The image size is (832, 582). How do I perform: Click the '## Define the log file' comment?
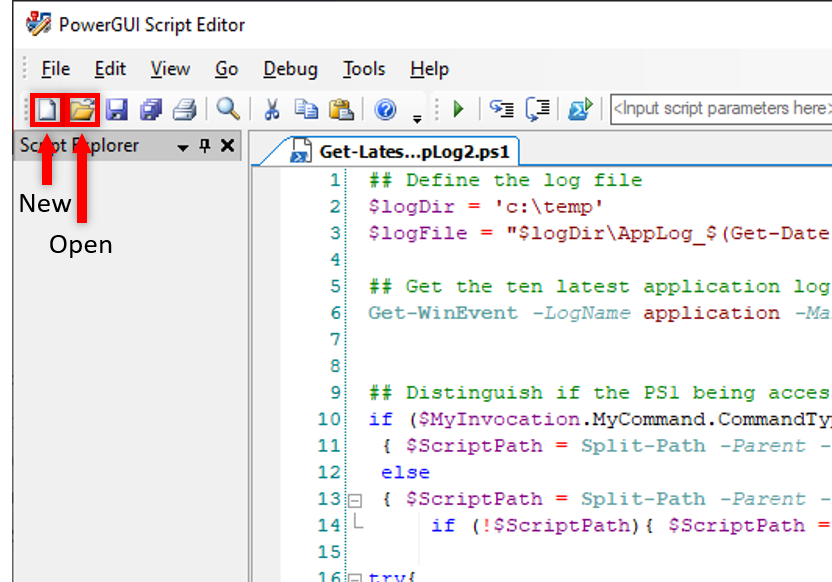[505, 180]
